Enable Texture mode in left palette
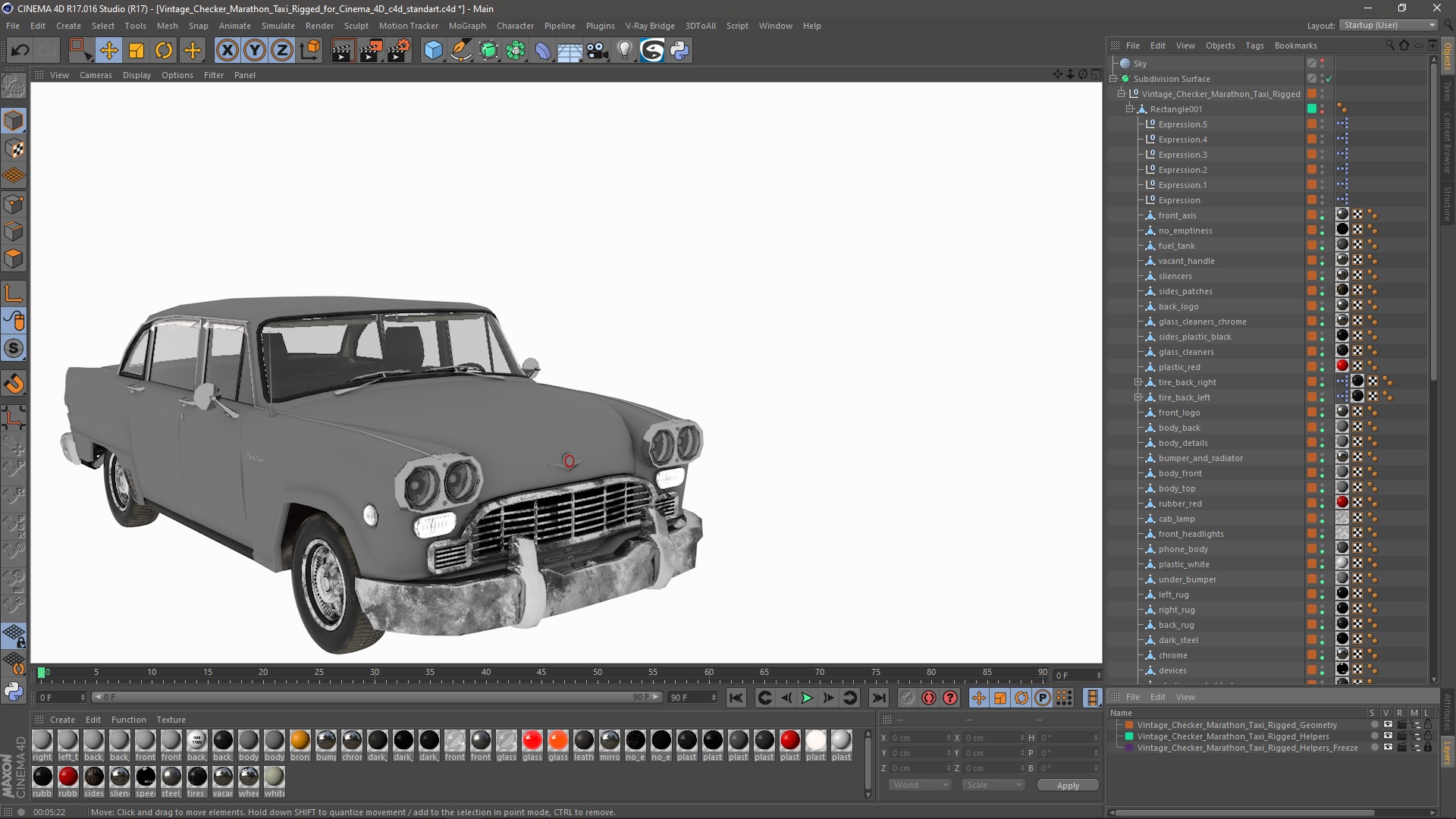Image resolution: width=1456 pixels, height=819 pixels. 14,149
